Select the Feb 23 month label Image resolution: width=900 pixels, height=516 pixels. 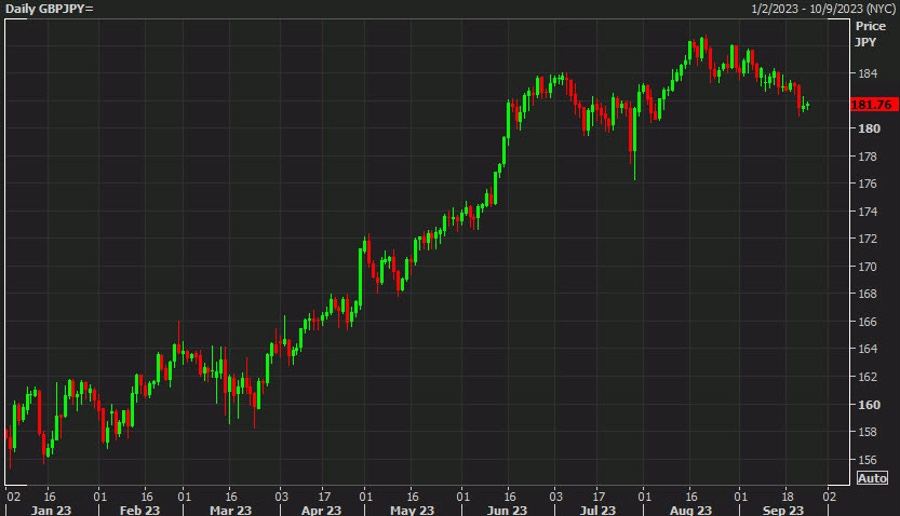(x=139, y=510)
